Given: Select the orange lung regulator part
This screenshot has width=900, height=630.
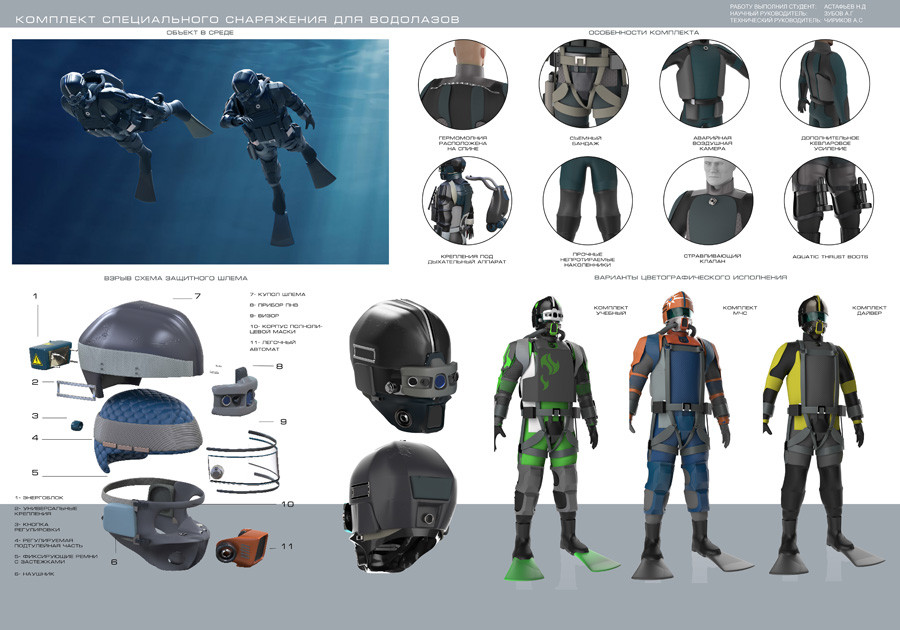Looking at the screenshot, I should [x=242, y=546].
